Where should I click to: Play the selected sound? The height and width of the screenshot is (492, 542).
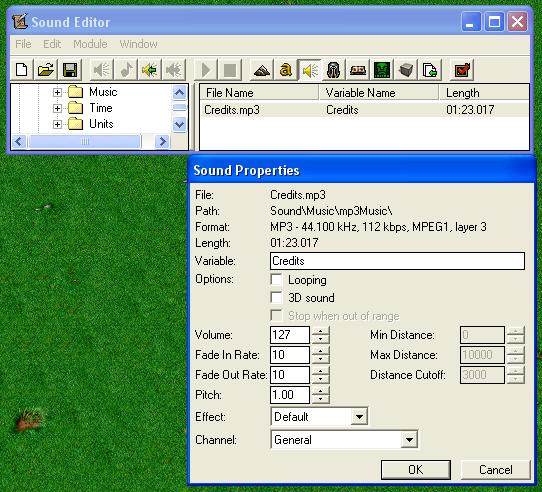click(206, 70)
